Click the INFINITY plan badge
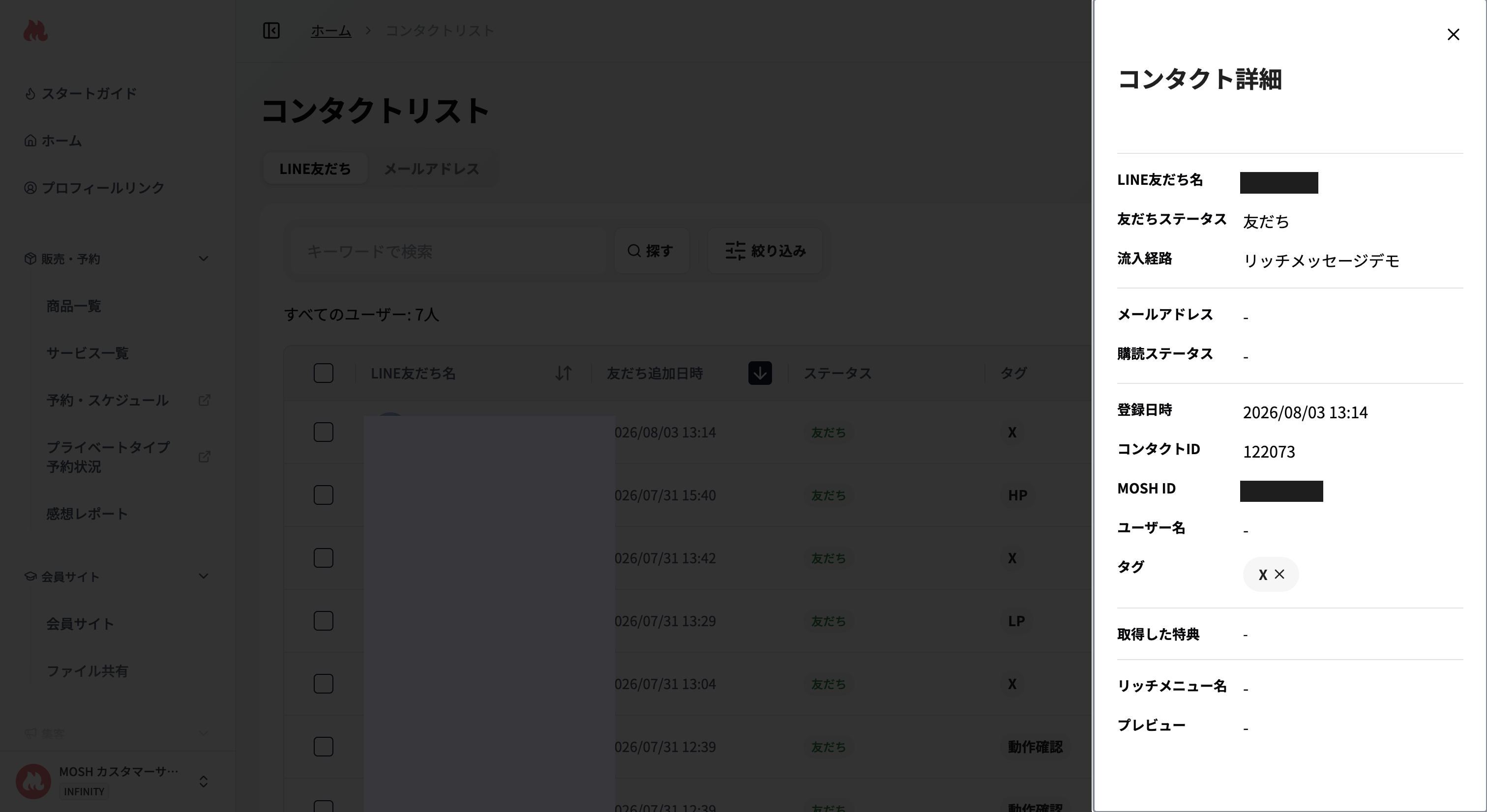This screenshot has width=1487, height=812. [x=84, y=792]
